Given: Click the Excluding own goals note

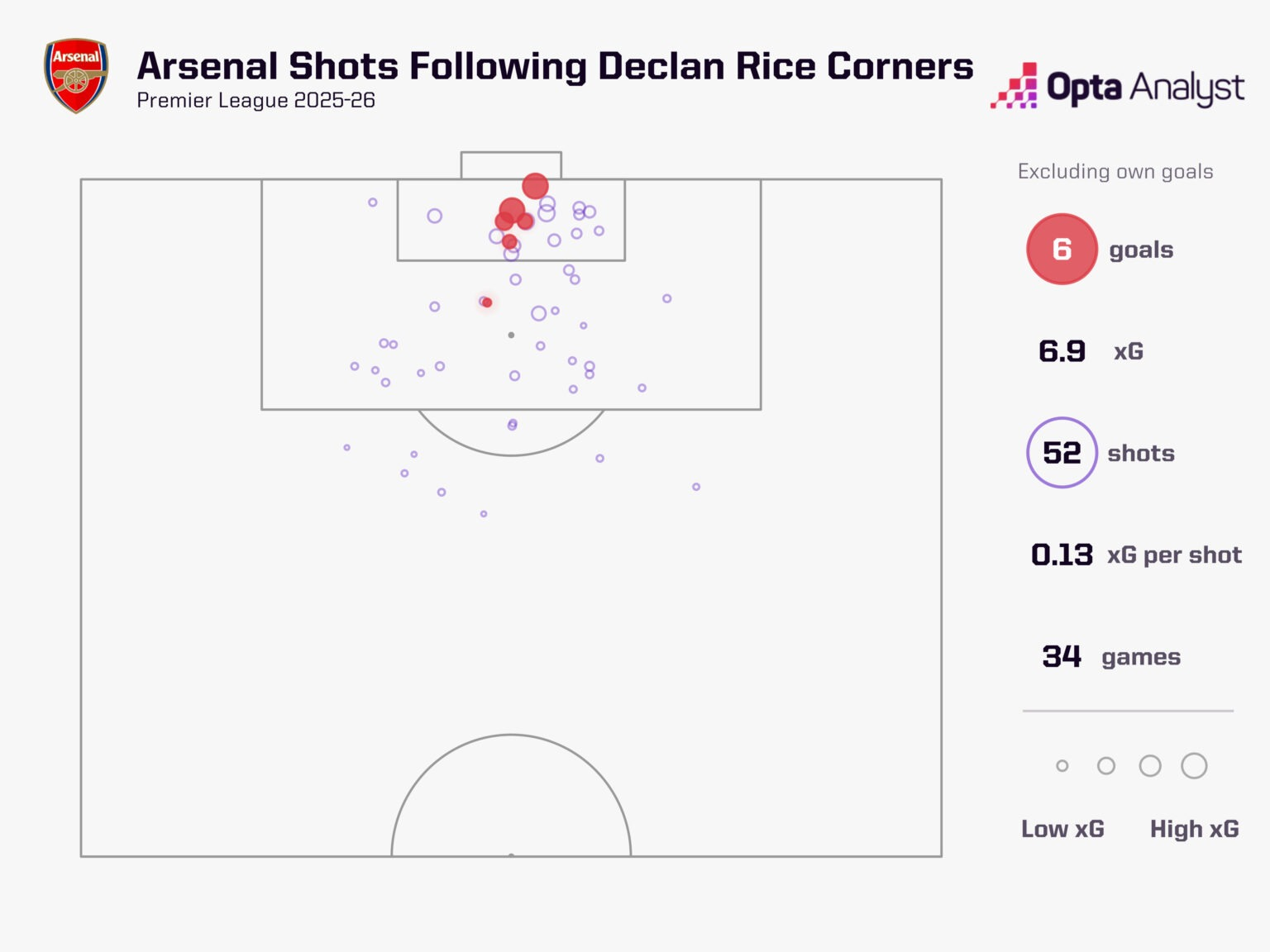Looking at the screenshot, I should tap(1115, 172).
